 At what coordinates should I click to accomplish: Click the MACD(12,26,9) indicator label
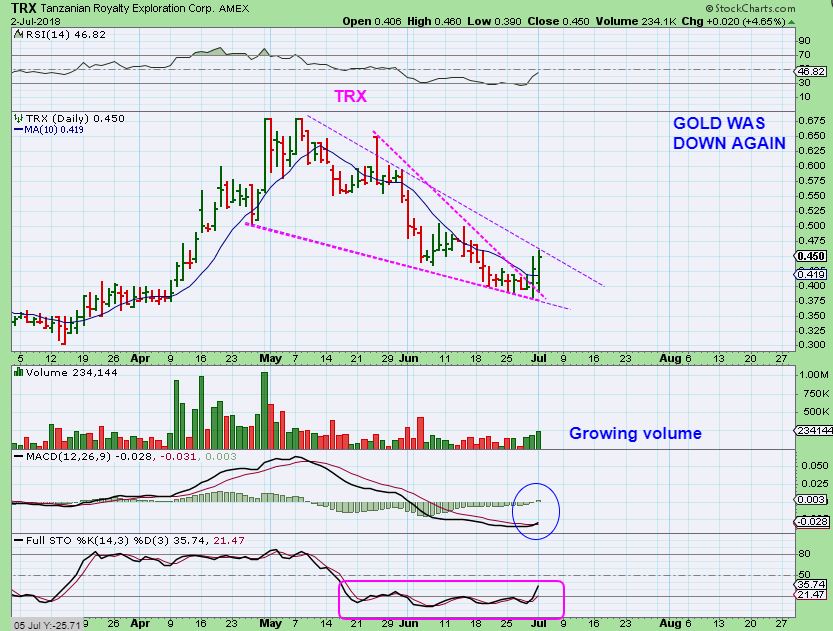(69, 456)
